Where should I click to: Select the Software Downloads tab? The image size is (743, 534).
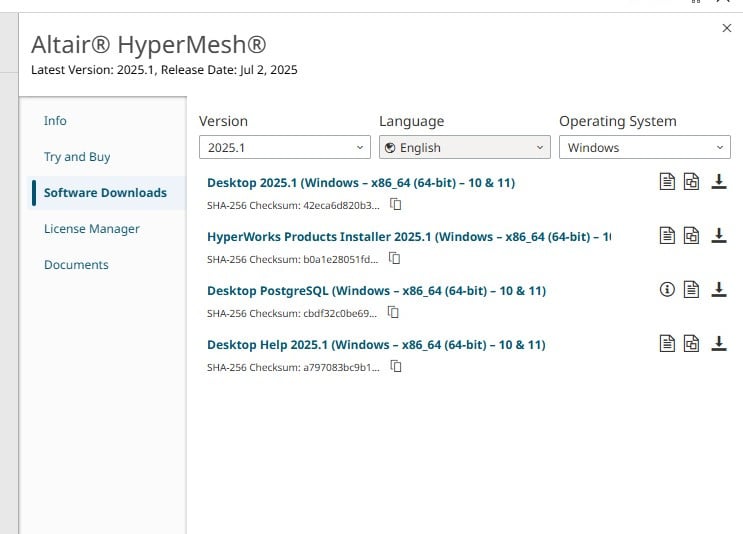coord(105,193)
